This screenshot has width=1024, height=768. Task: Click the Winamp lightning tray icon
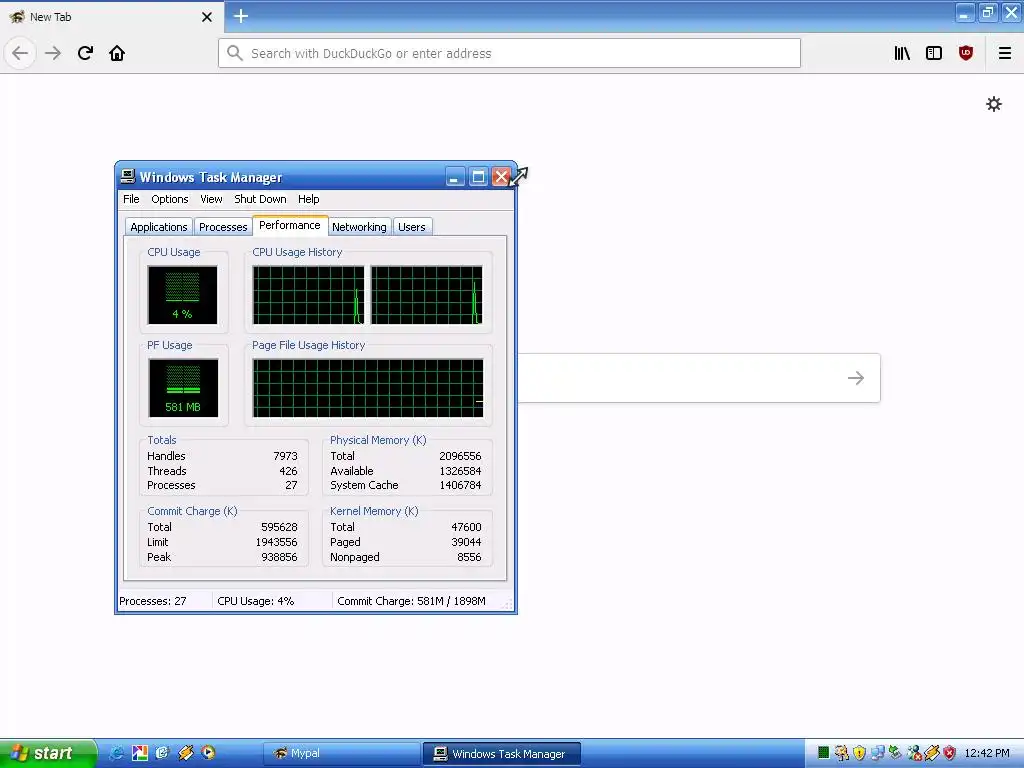click(932, 753)
